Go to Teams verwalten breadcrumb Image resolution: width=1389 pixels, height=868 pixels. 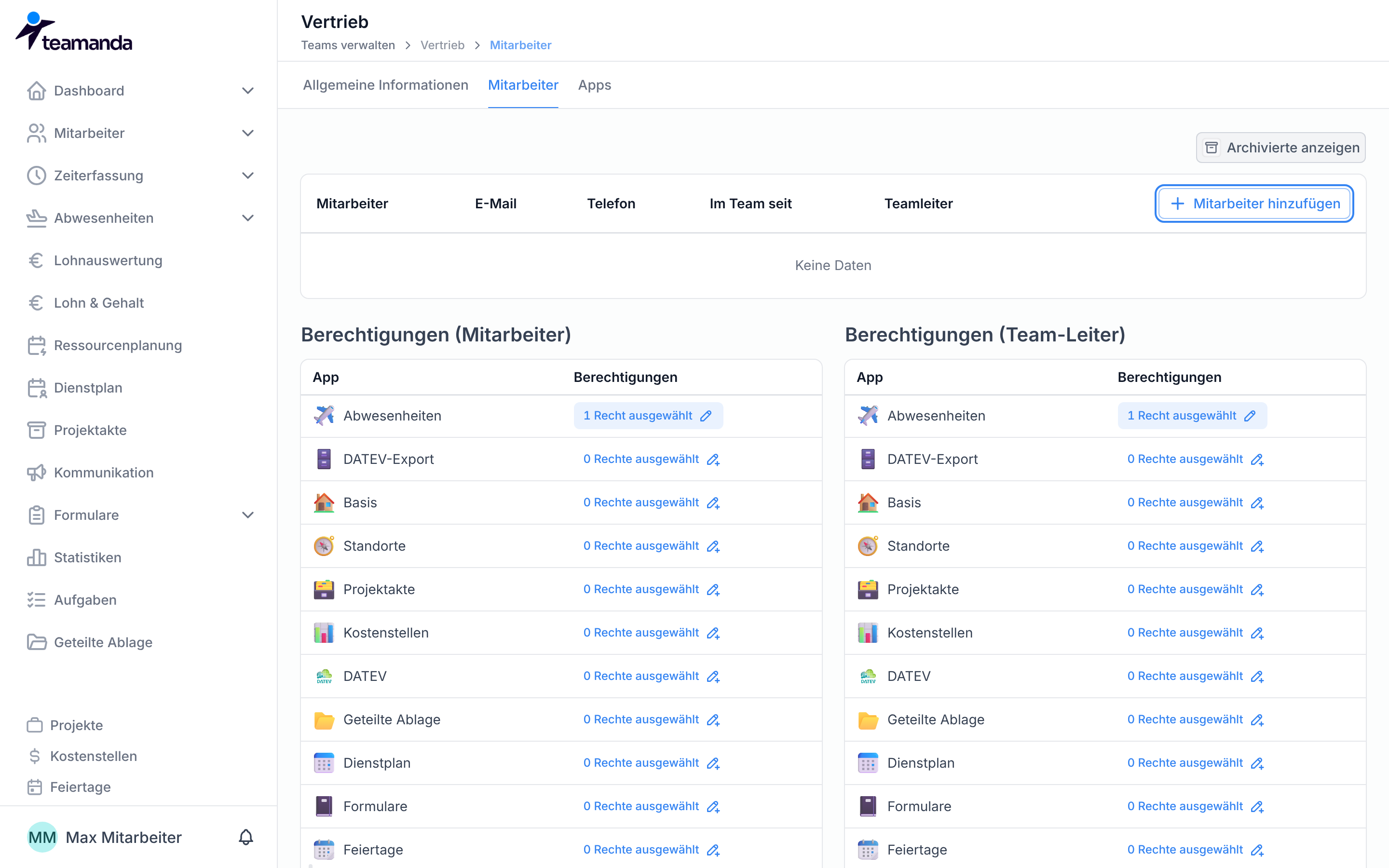pyautogui.click(x=348, y=45)
